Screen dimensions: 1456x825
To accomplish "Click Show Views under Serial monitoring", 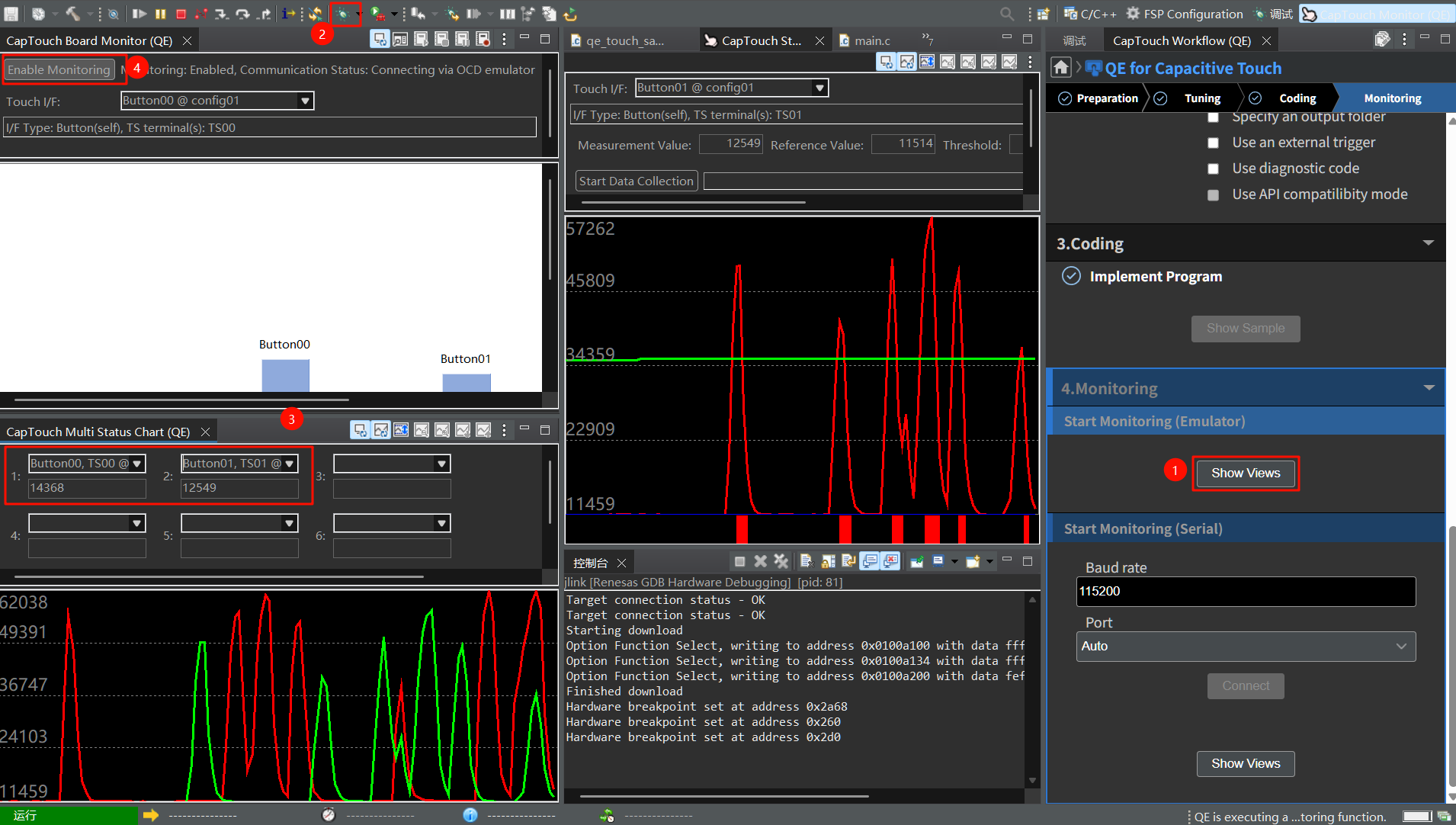I will (x=1246, y=763).
